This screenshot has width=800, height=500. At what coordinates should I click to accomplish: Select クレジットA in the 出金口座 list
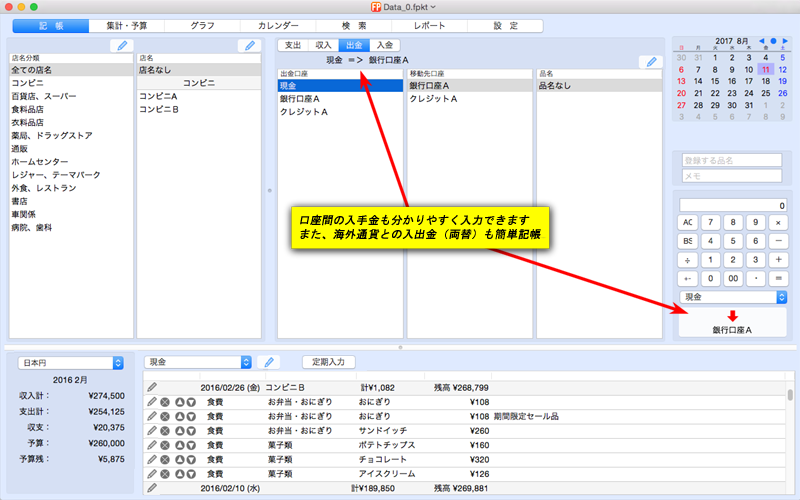click(340, 112)
